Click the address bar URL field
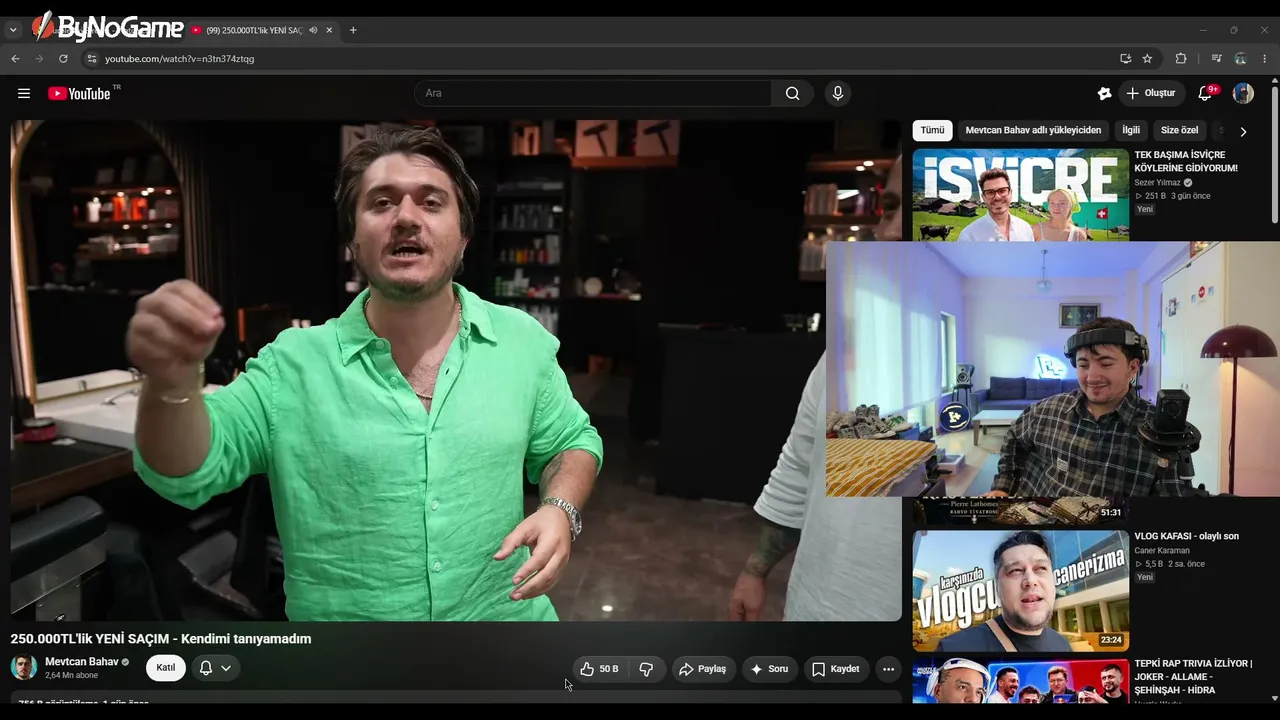 pos(600,58)
